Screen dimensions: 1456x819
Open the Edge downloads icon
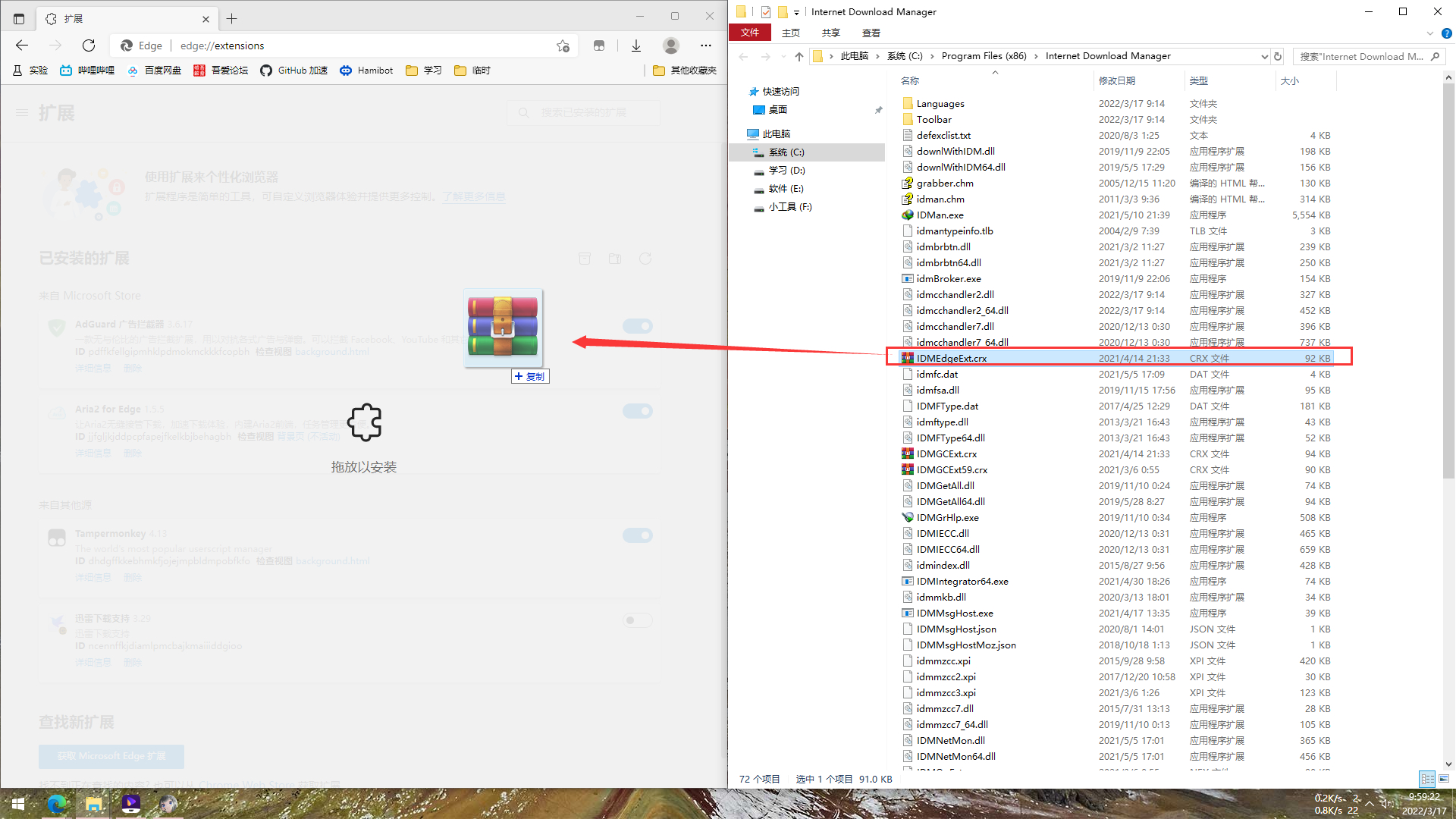coord(636,45)
